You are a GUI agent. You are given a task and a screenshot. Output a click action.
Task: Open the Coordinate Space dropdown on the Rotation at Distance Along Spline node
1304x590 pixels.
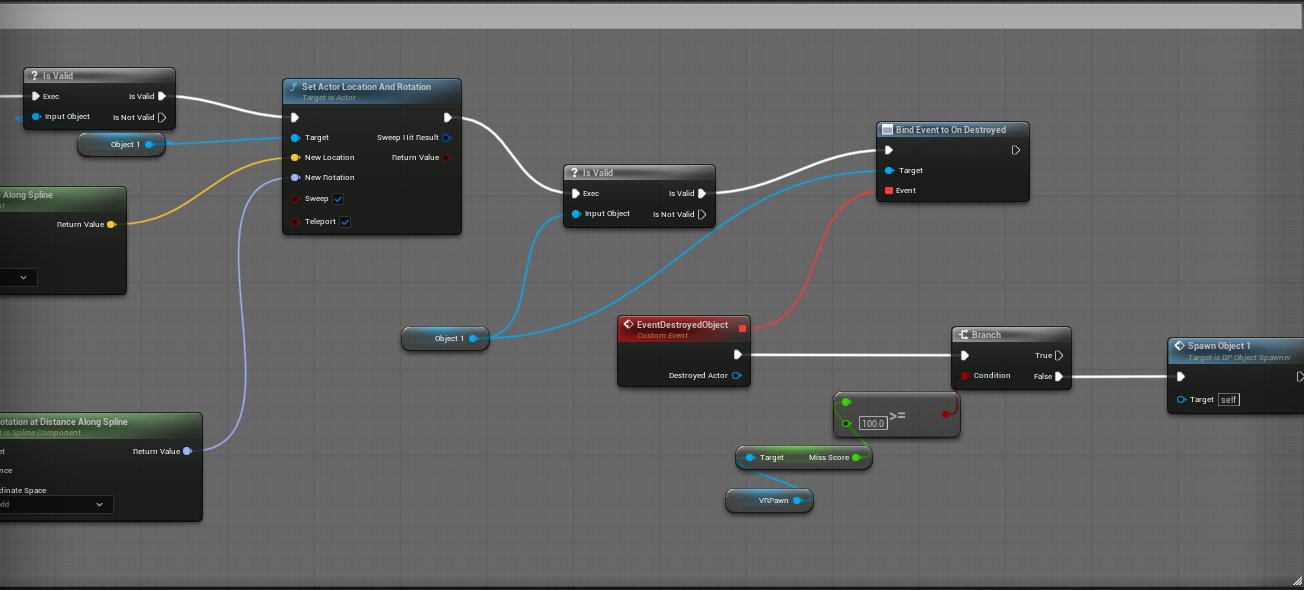[56, 505]
